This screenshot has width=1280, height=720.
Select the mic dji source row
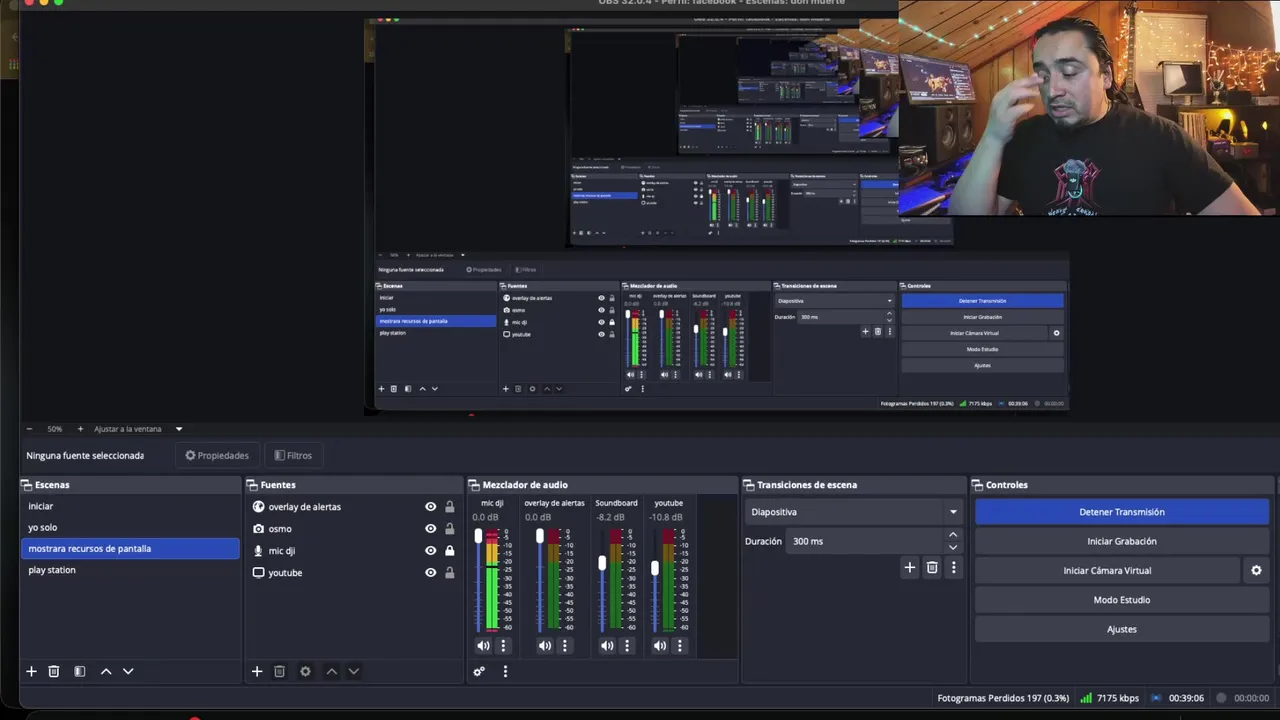pyautogui.click(x=353, y=551)
